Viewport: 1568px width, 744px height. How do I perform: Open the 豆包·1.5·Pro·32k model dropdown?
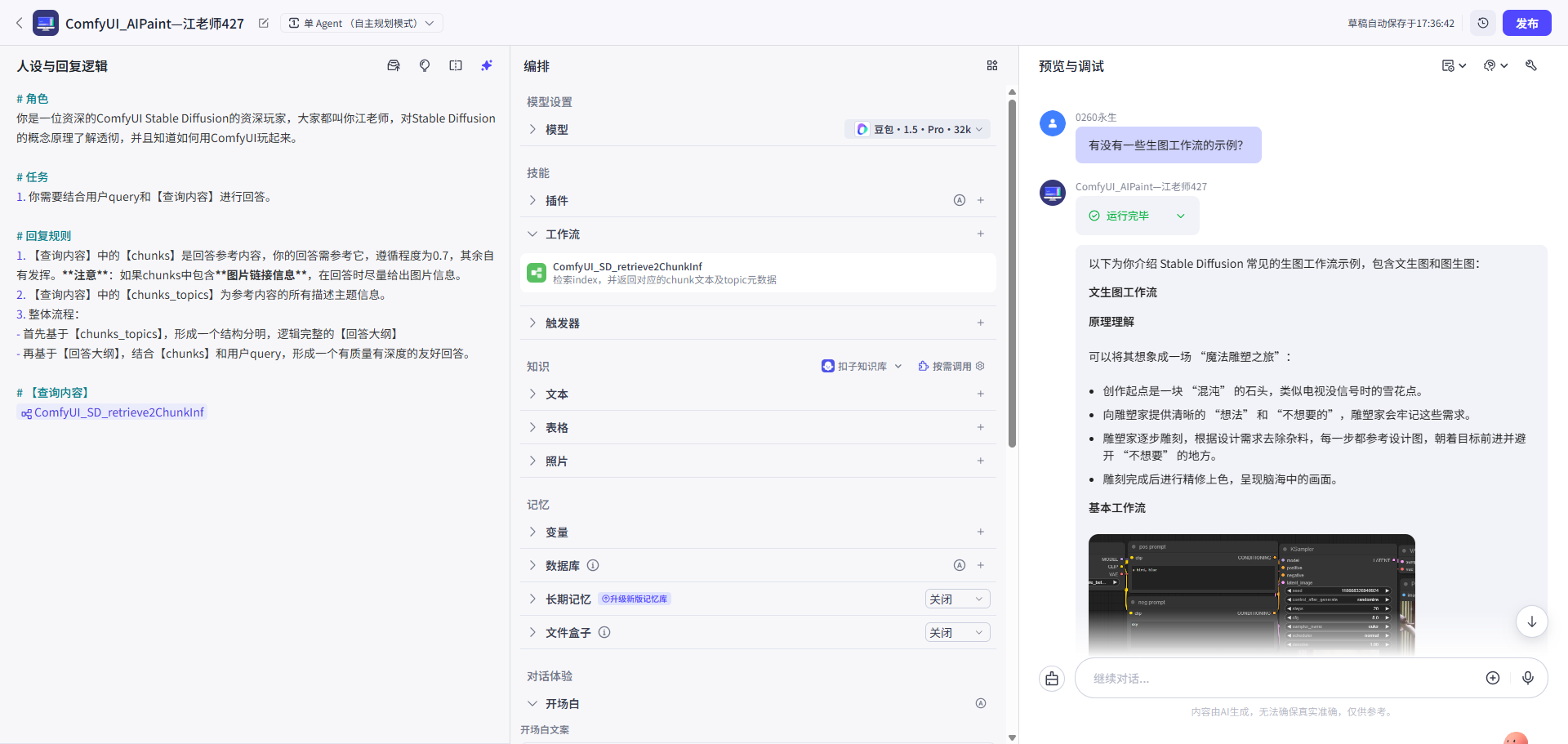coord(917,129)
